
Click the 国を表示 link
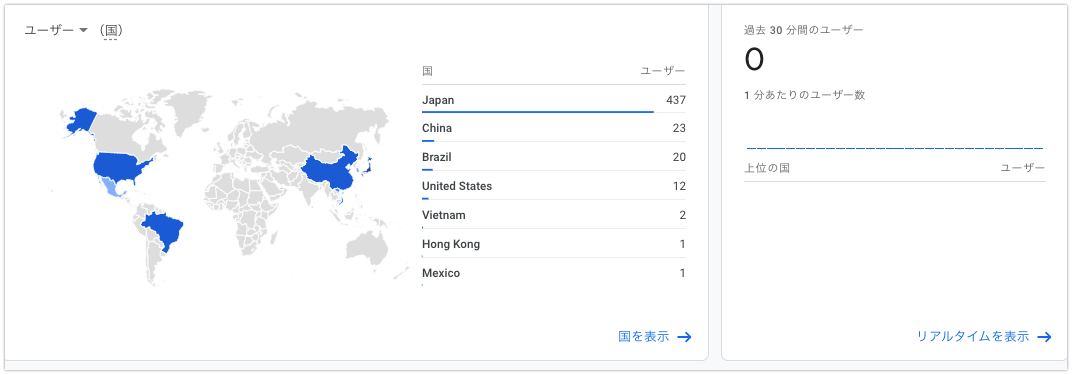[x=643, y=337]
